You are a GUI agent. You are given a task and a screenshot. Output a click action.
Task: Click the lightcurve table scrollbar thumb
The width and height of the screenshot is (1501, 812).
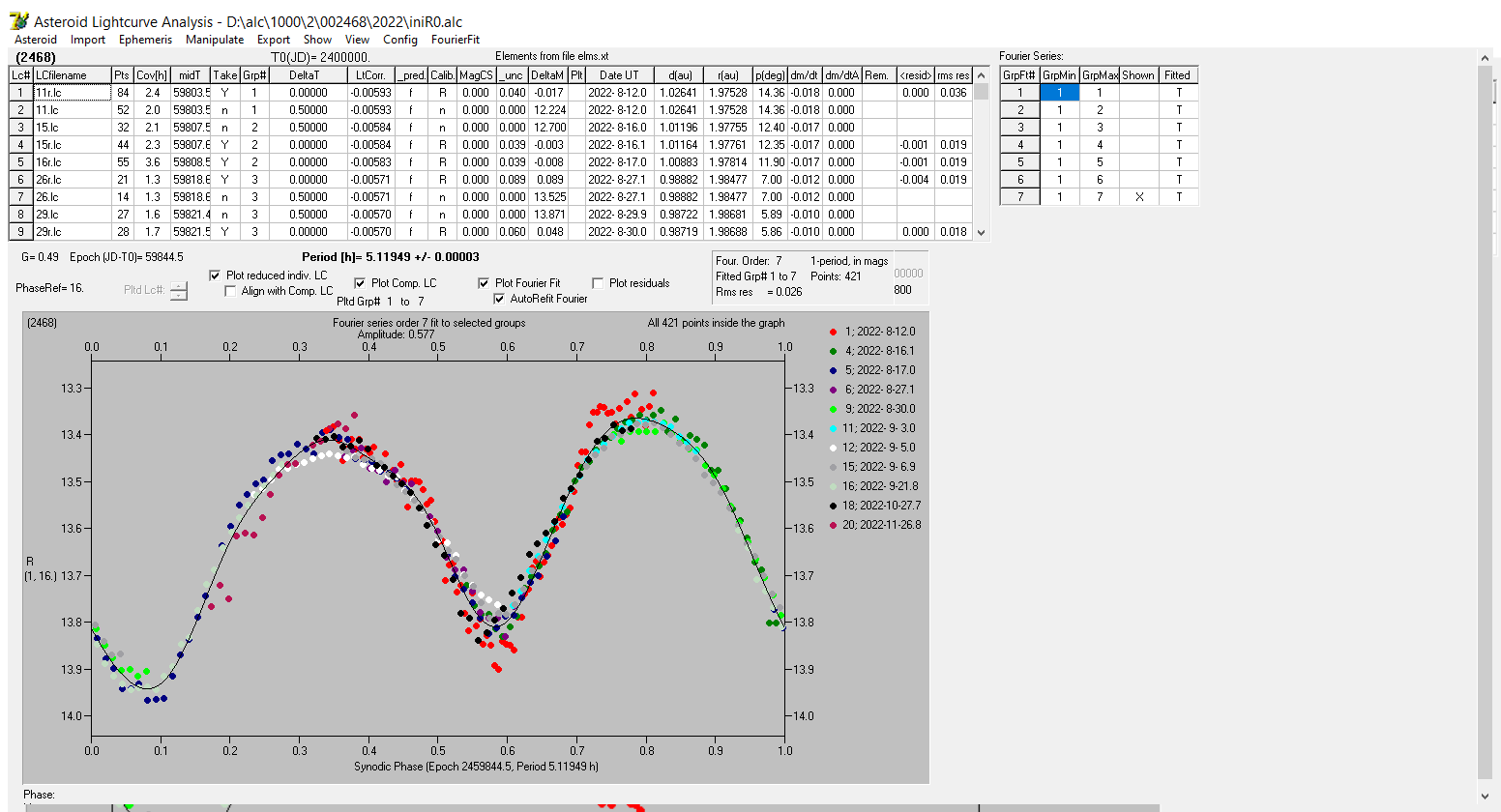[x=982, y=92]
